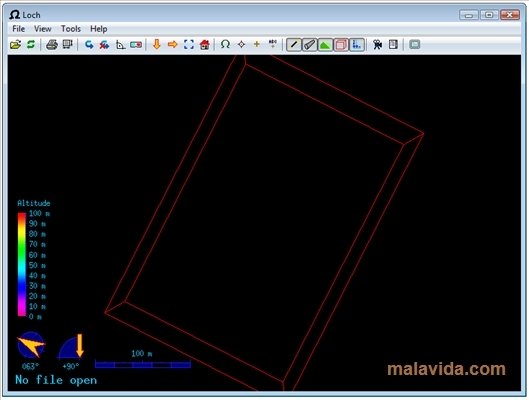The width and height of the screenshot is (529, 400).
Task: Open the File menu
Action: (x=19, y=29)
